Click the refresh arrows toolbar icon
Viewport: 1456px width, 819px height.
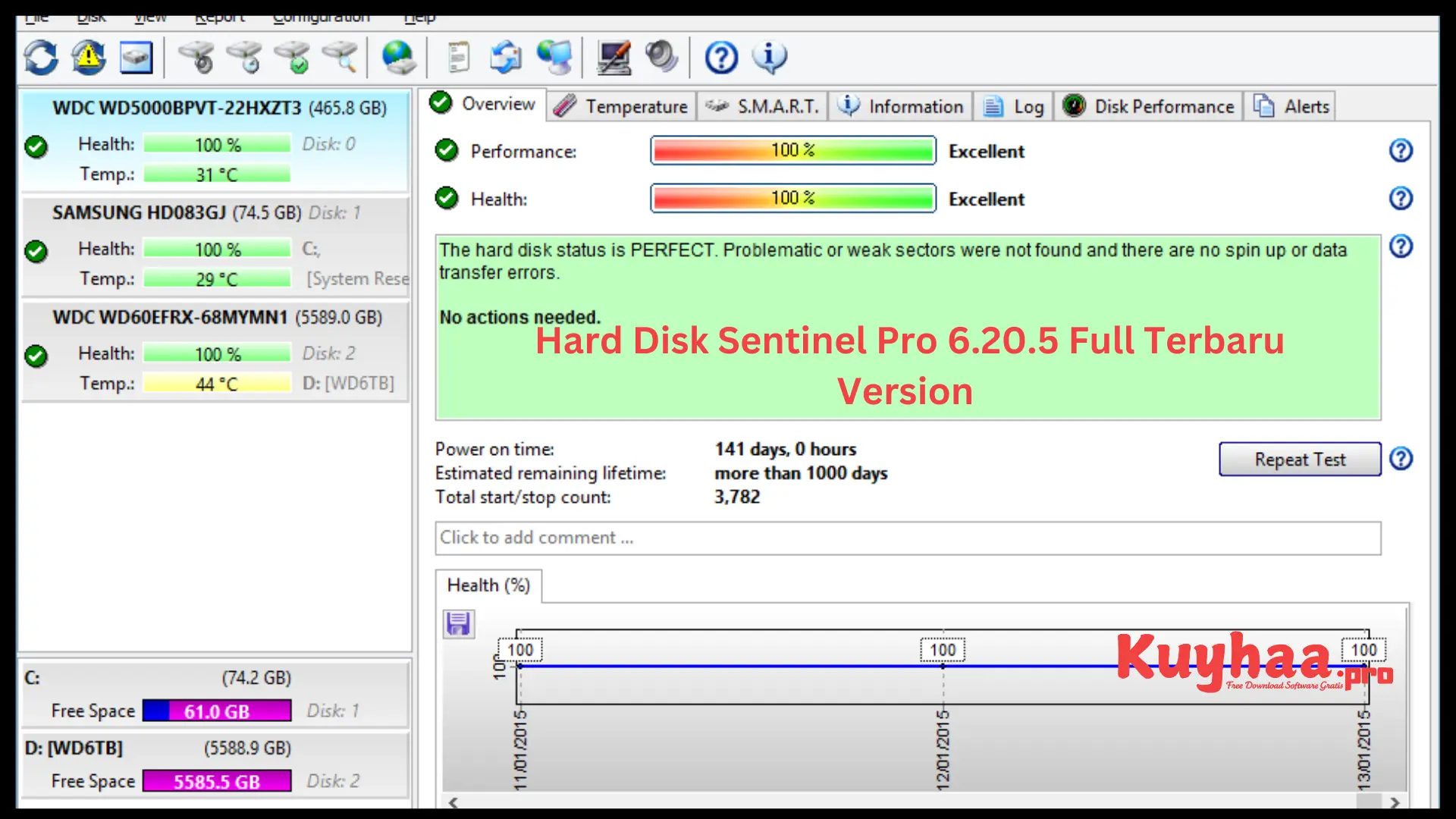pos(41,58)
